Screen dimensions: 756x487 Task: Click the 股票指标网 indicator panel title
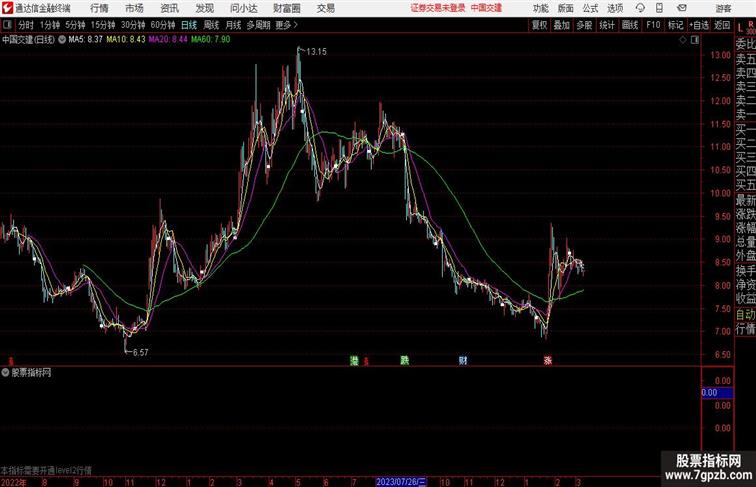31,372
